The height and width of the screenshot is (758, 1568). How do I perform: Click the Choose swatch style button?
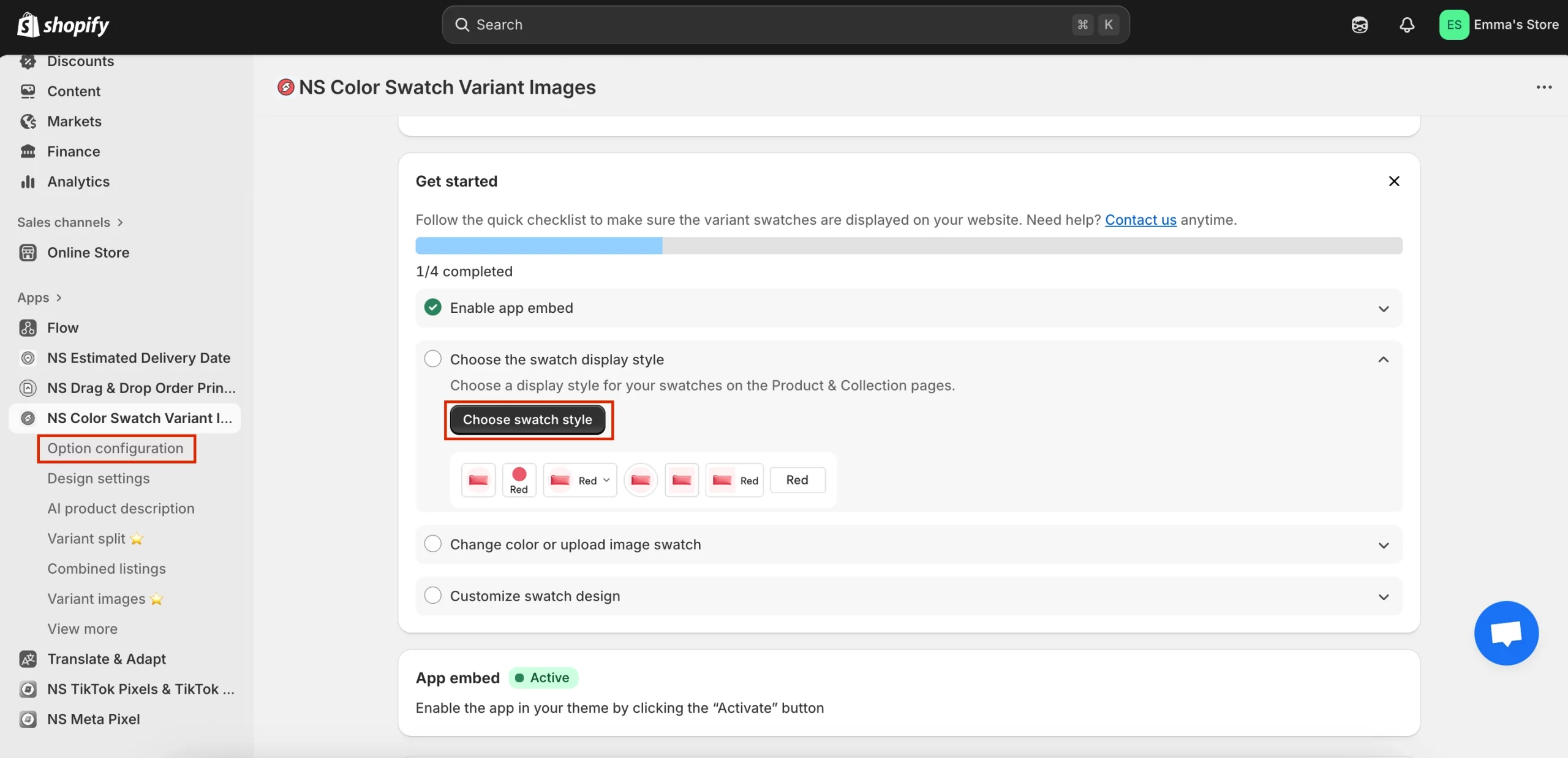pyautogui.click(x=527, y=420)
